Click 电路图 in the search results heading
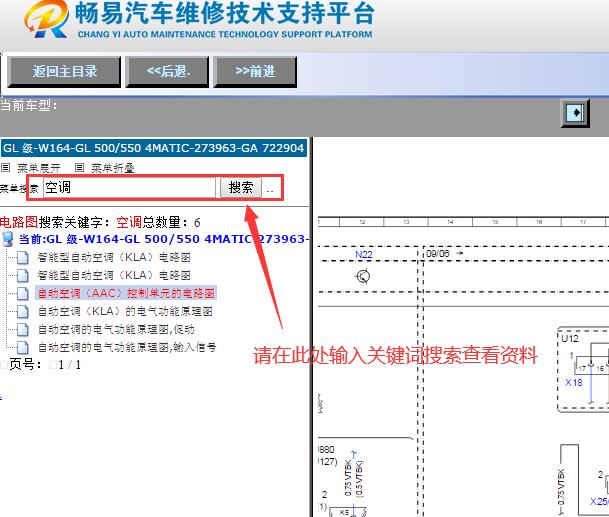This screenshot has height=517, width=609. tap(19, 222)
